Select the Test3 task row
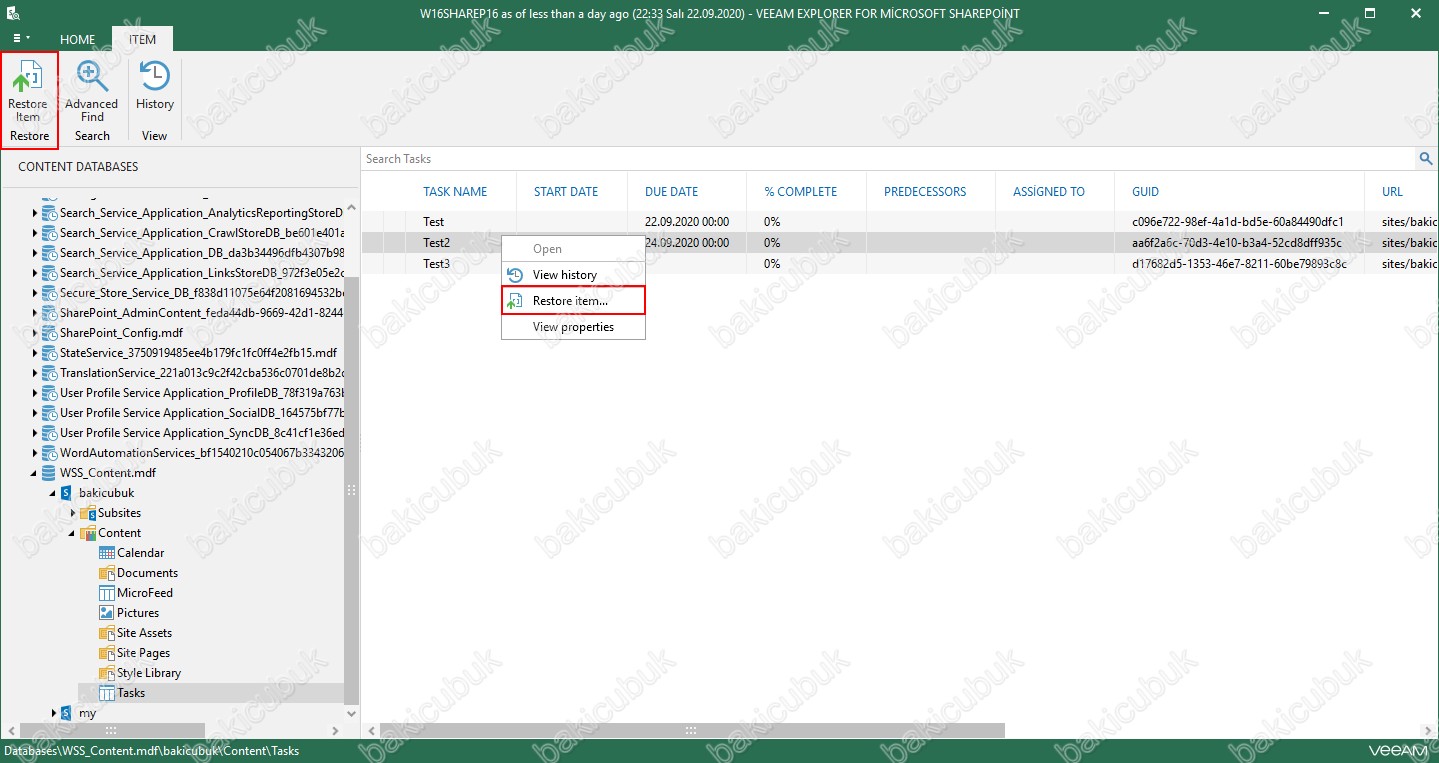 pyautogui.click(x=898, y=264)
